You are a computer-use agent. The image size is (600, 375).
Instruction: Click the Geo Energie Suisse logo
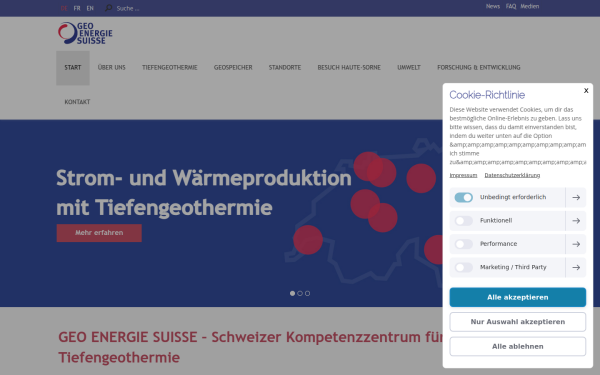tap(85, 33)
